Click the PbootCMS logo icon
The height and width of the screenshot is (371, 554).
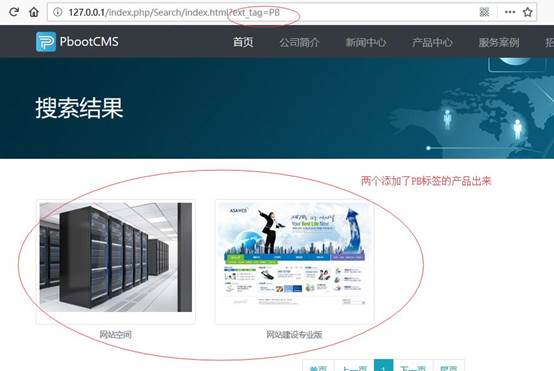click(x=46, y=42)
